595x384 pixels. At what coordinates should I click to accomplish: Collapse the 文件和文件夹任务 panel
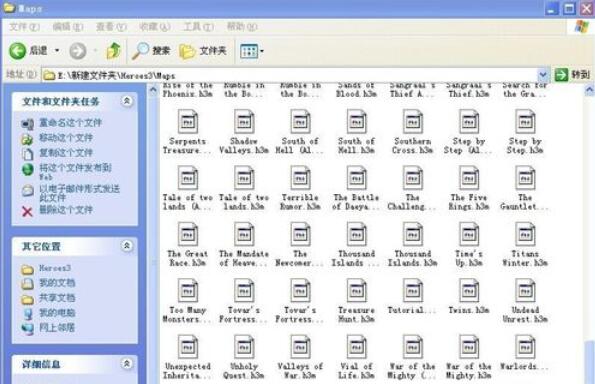pos(127,101)
